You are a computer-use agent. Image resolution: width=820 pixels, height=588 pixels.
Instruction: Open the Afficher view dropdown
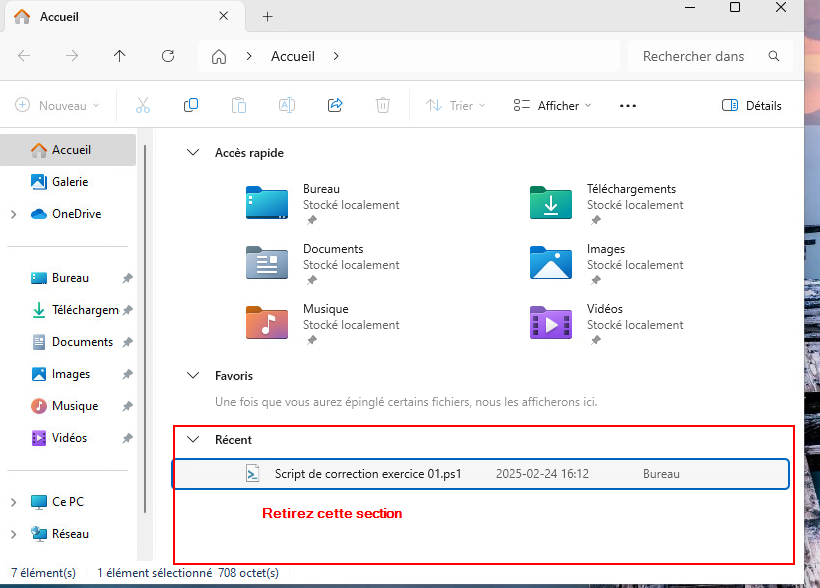click(552, 106)
